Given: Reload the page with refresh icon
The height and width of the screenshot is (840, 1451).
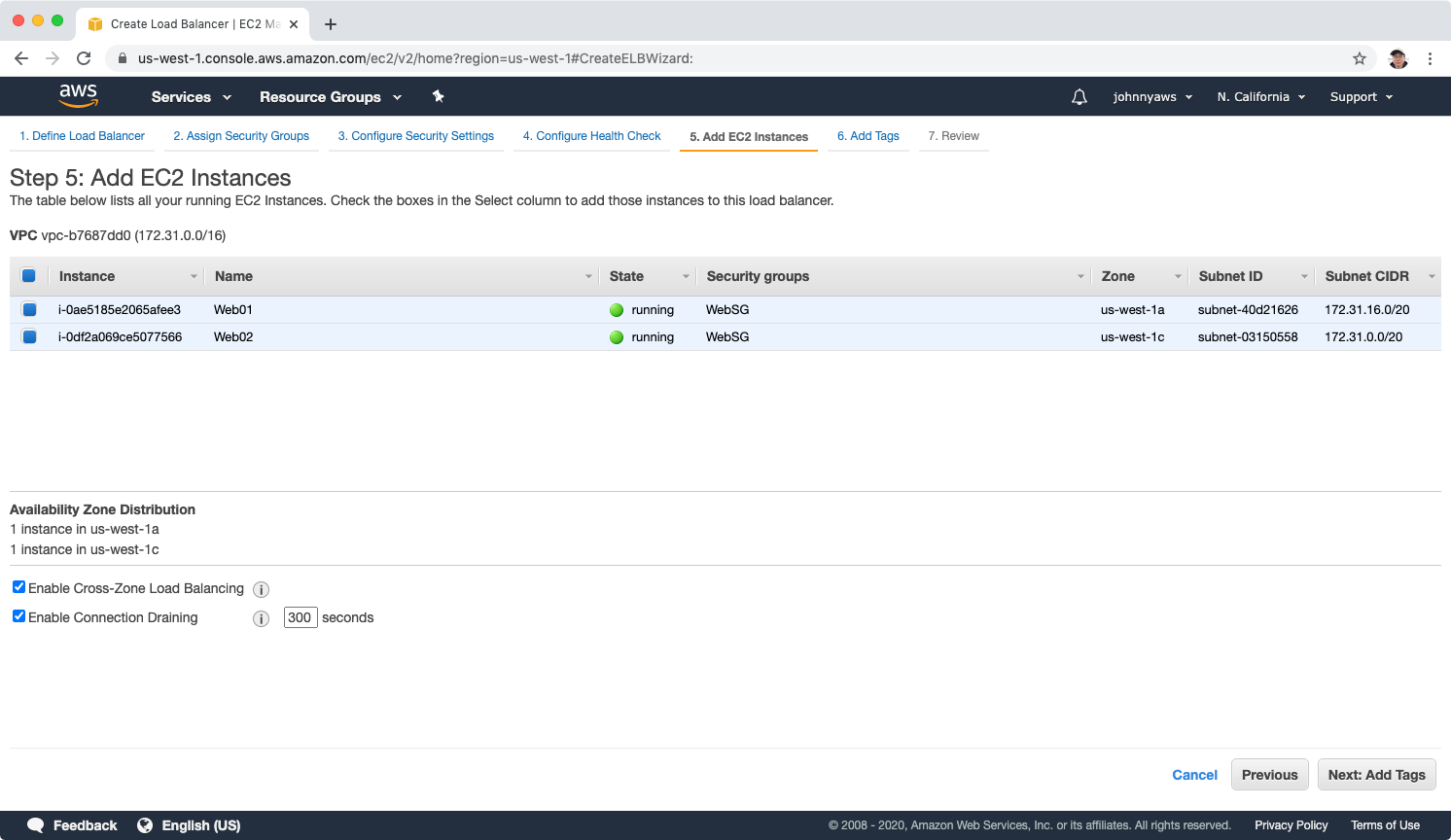Looking at the screenshot, I should pyautogui.click(x=84, y=58).
